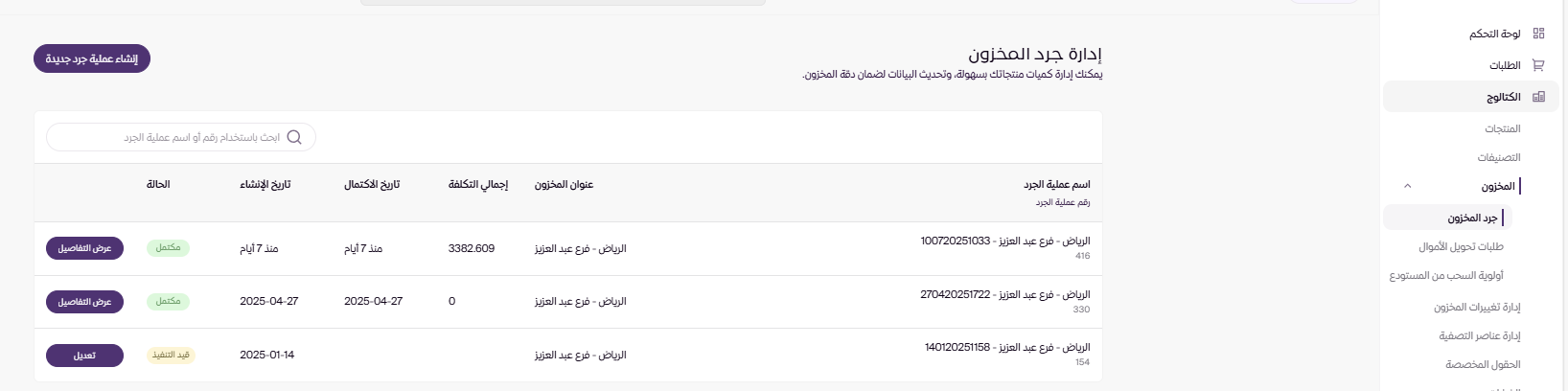
Task: Click the orders shopping cart icon
Action: tap(1538, 66)
